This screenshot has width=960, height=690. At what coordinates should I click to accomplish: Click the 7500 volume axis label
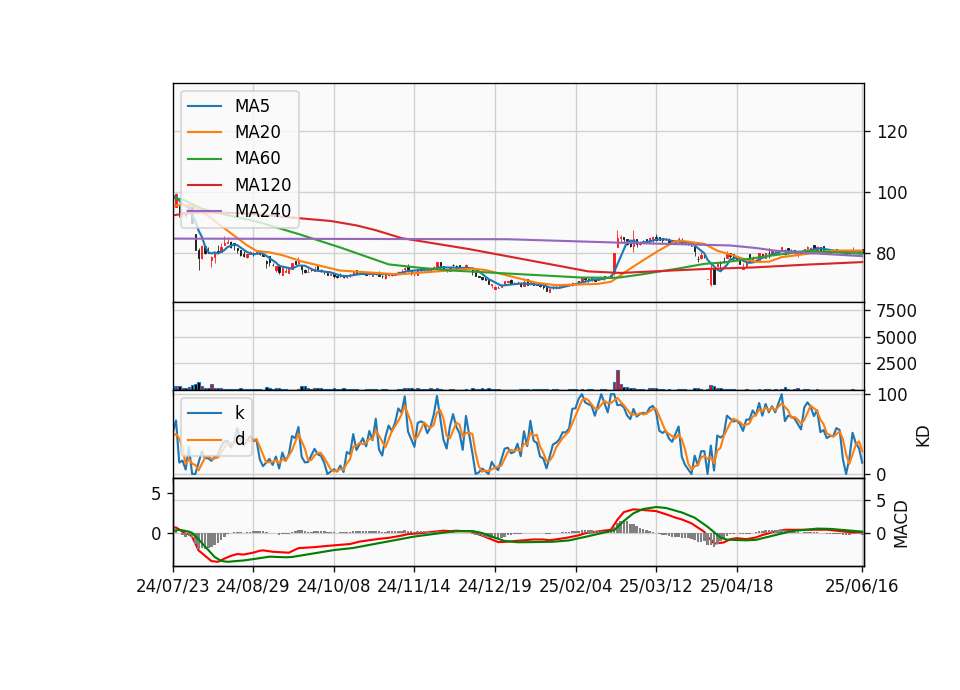tap(896, 311)
